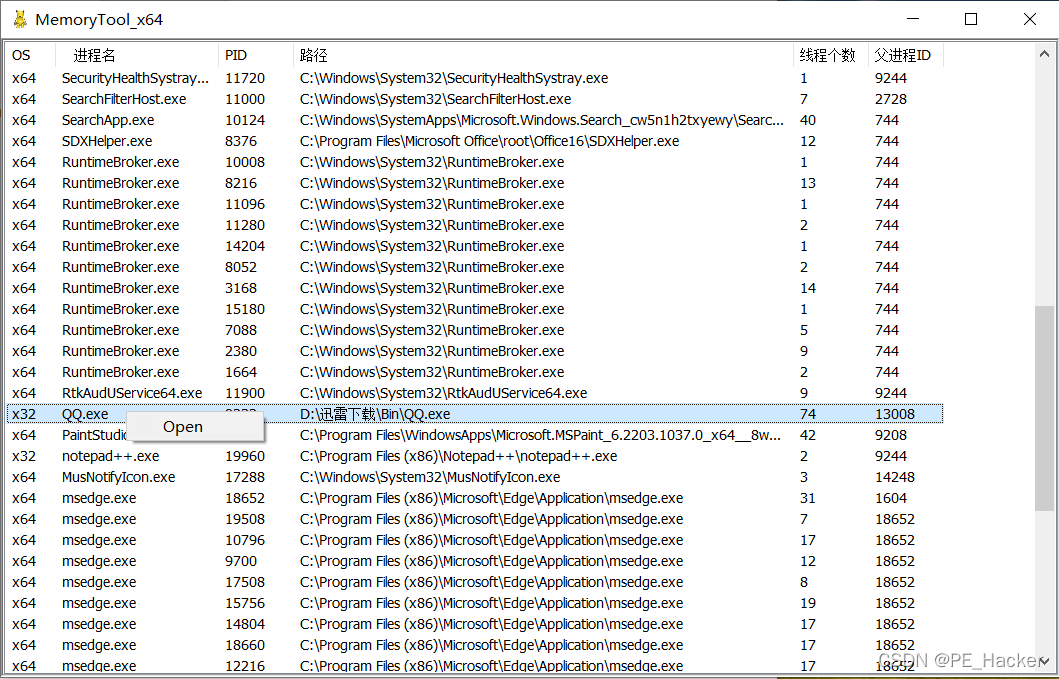Select RuntimeBroker.exe with PID 8052
1059x679 pixels.
[x=475, y=266]
